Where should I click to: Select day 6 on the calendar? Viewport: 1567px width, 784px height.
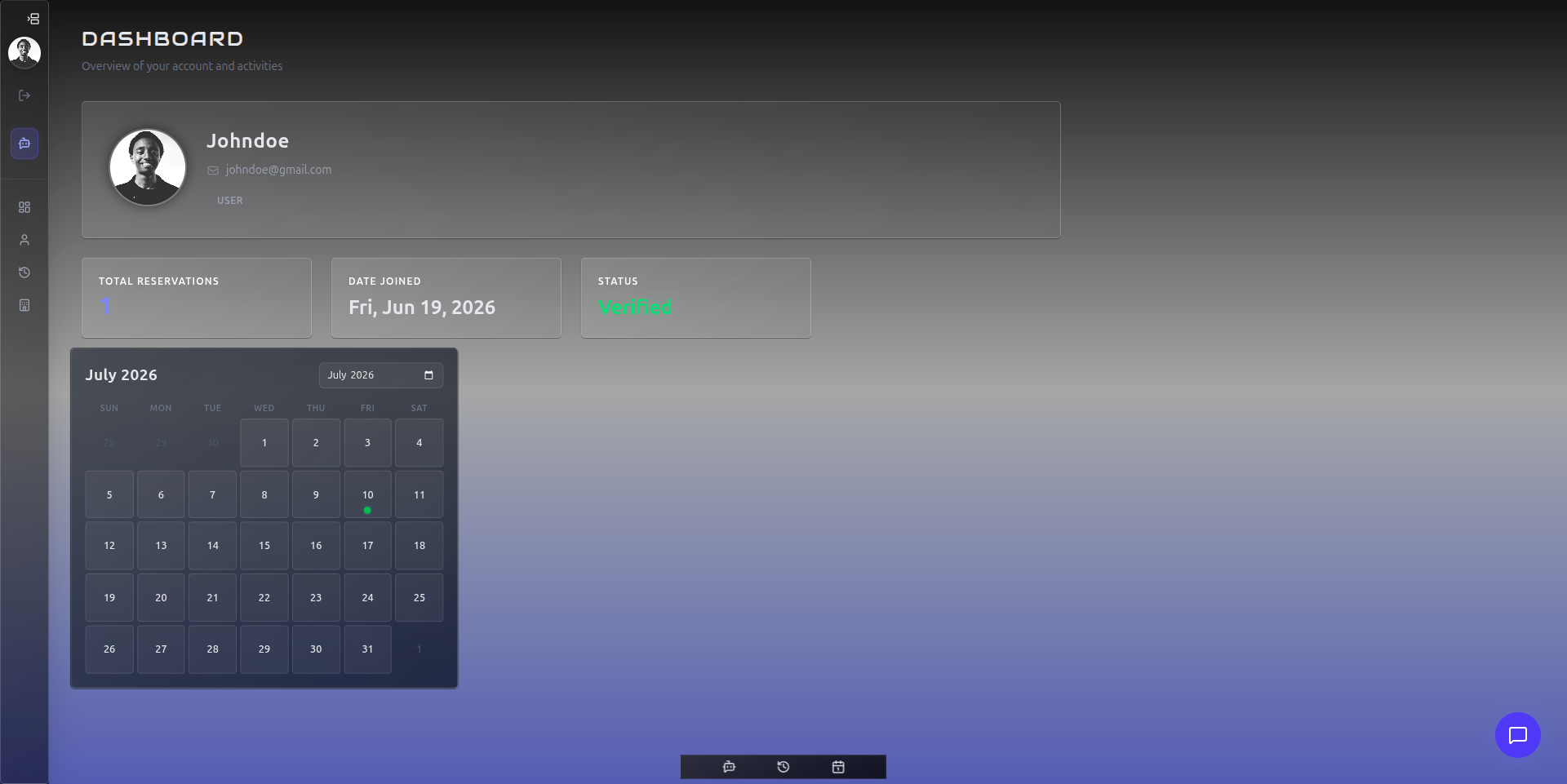(161, 494)
